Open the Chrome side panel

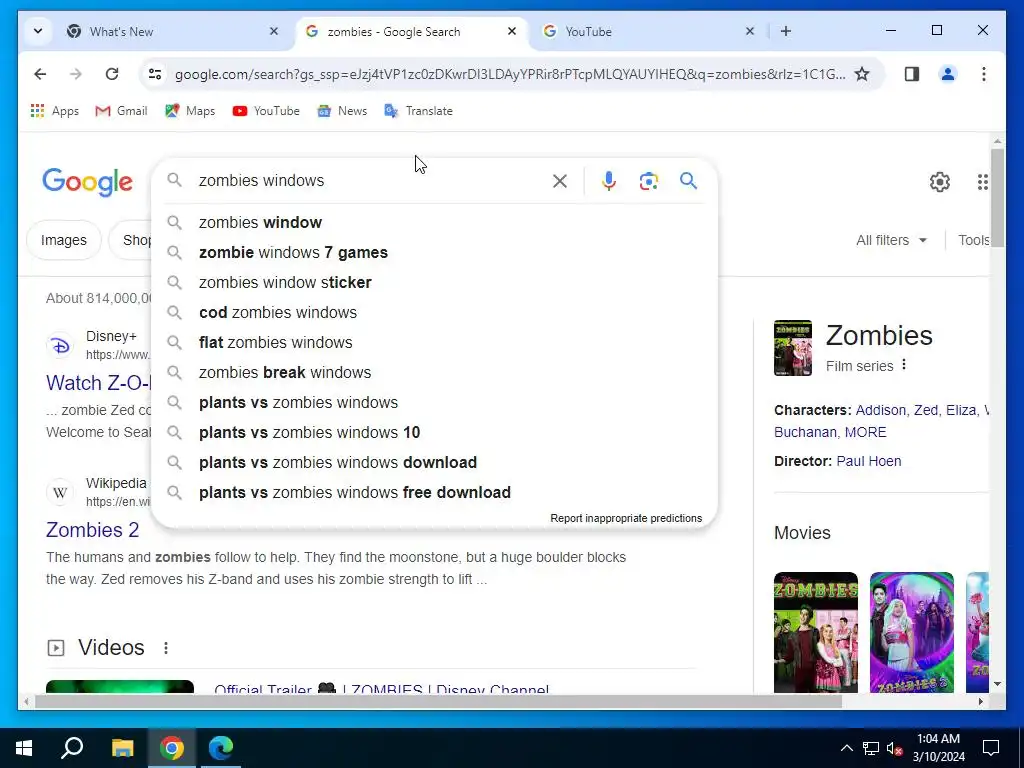click(x=912, y=74)
